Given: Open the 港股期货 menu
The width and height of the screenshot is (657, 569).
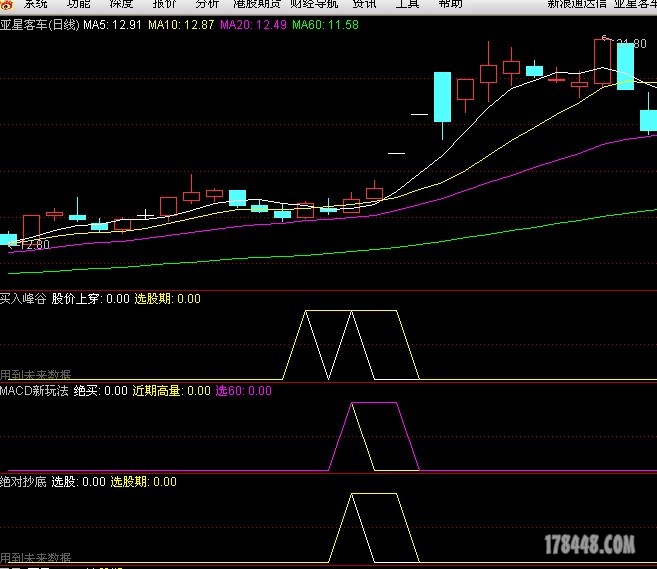Looking at the screenshot, I should click(257, 4).
